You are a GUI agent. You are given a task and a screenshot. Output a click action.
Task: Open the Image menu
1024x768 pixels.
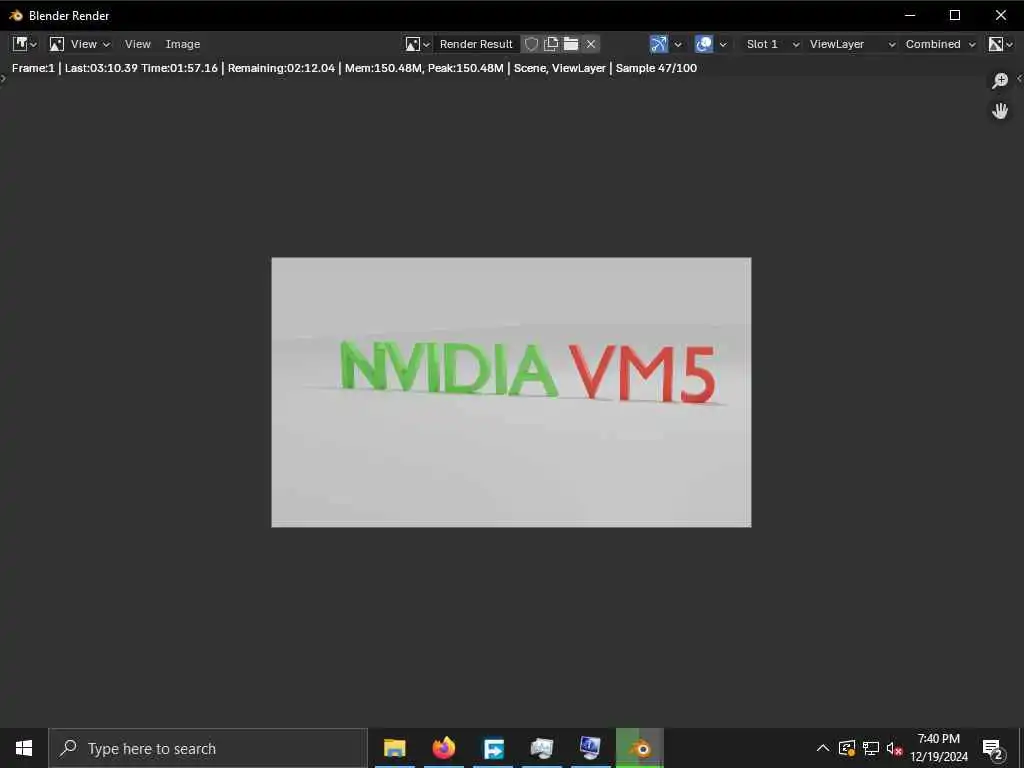pos(182,44)
